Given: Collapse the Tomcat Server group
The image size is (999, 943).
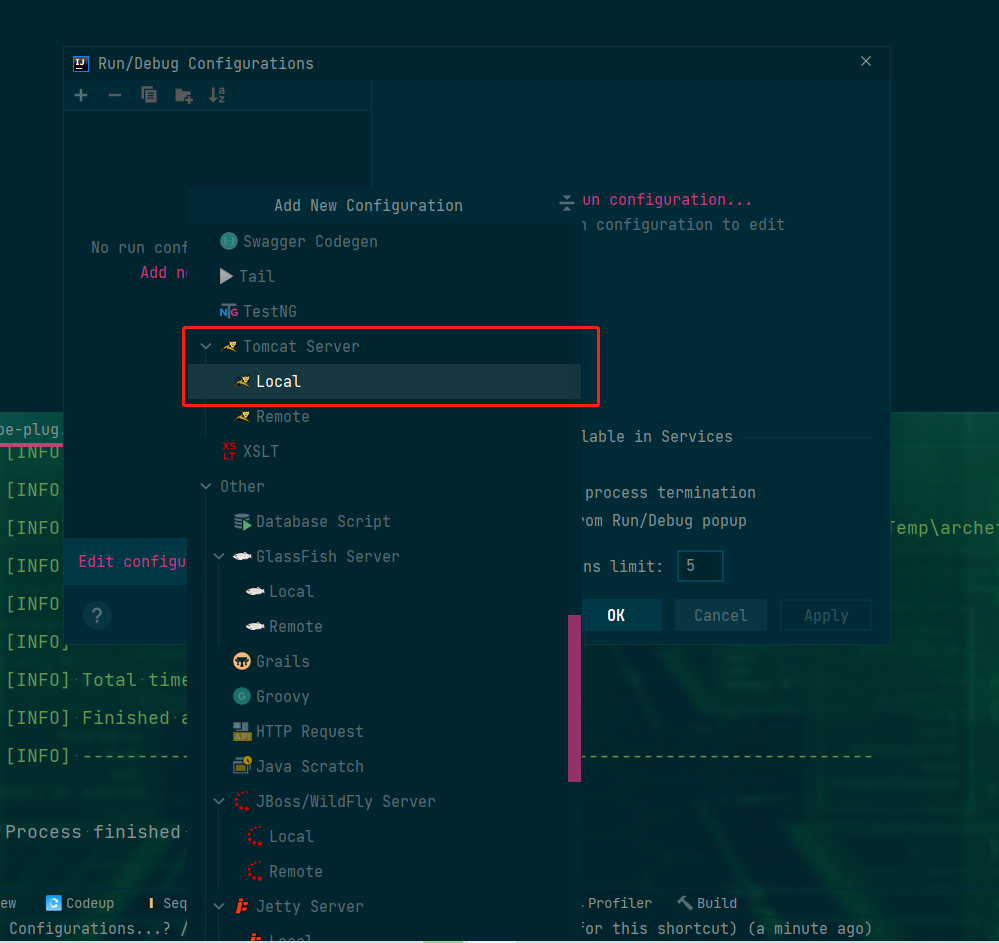Looking at the screenshot, I should [x=206, y=347].
